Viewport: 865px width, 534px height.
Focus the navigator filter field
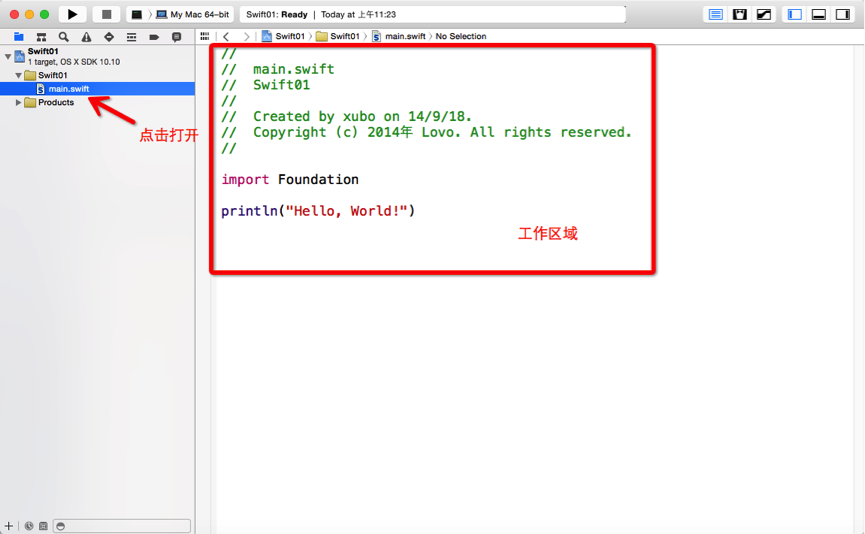pyautogui.click(x=122, y=526)
